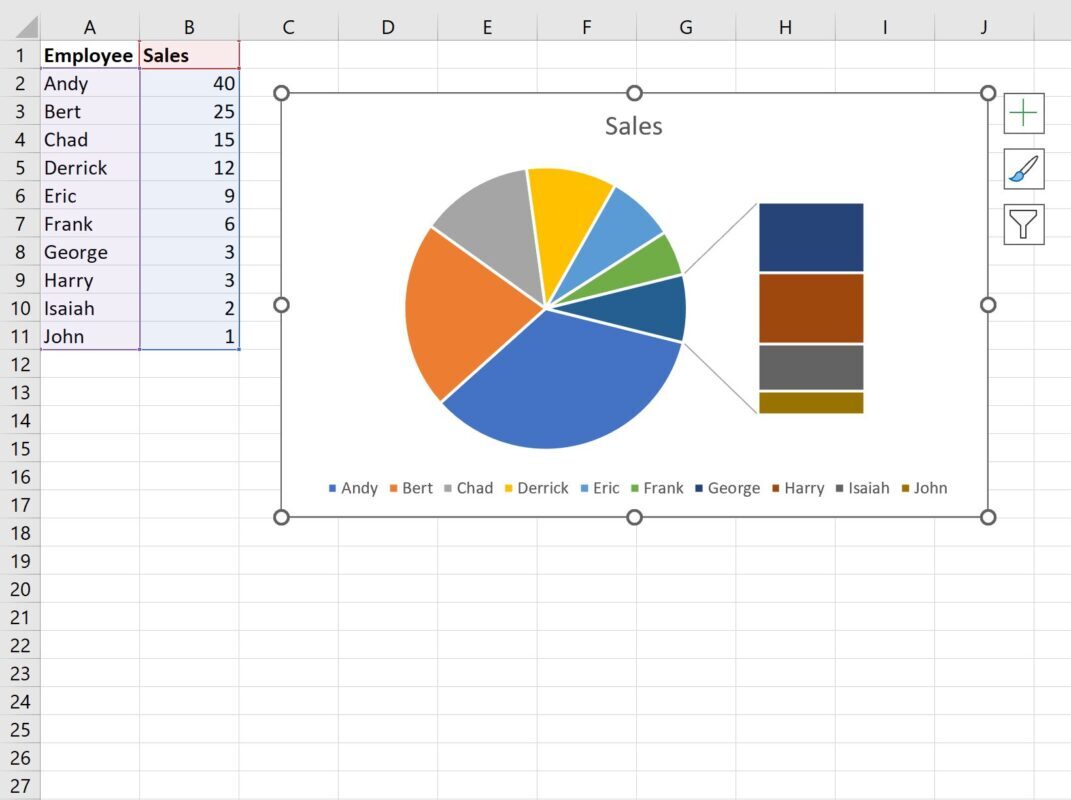Click the brown Harry bar segment
Screen dimensions: 1071x800
[x=811, y=308]
